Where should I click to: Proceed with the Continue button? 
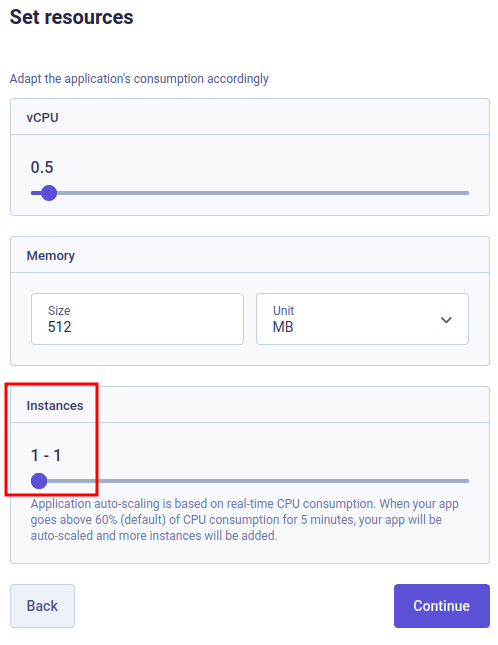pyautogui.click(x=442, y=606)
